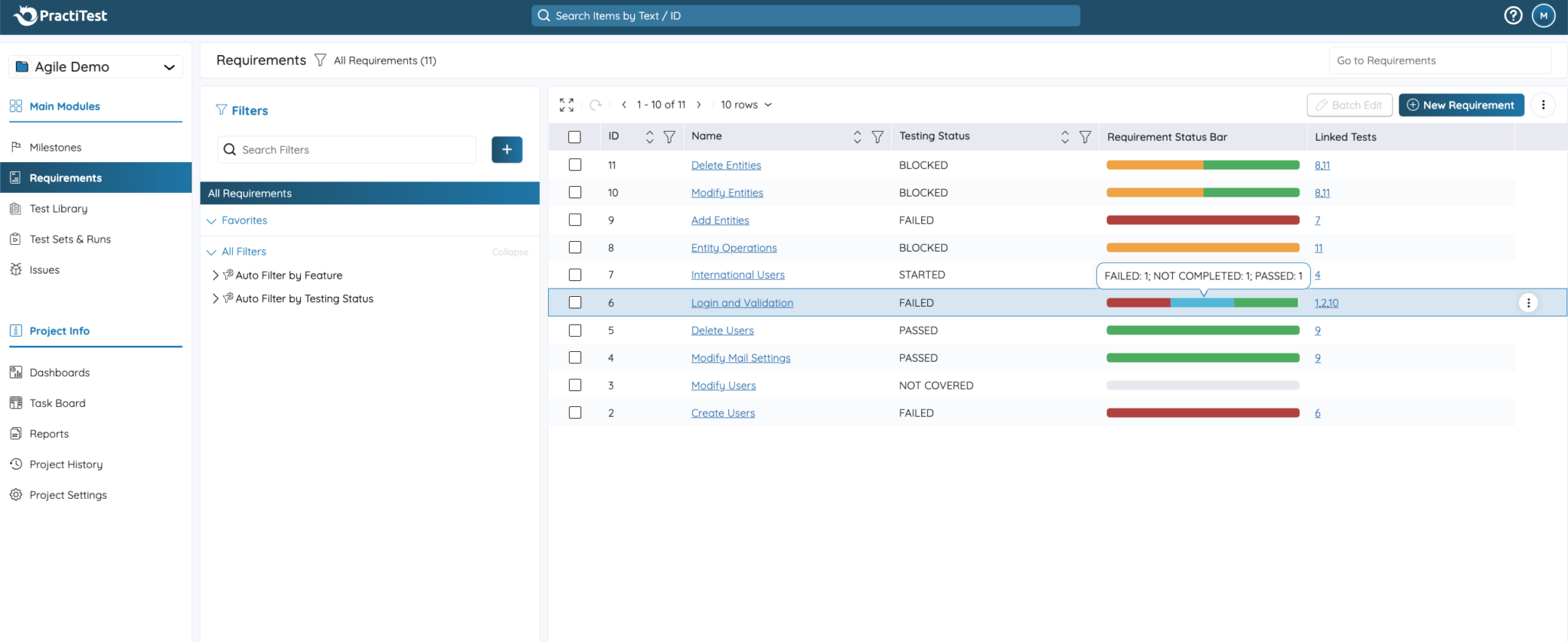
Task: Click the plus add filter button
Action: 507,150
